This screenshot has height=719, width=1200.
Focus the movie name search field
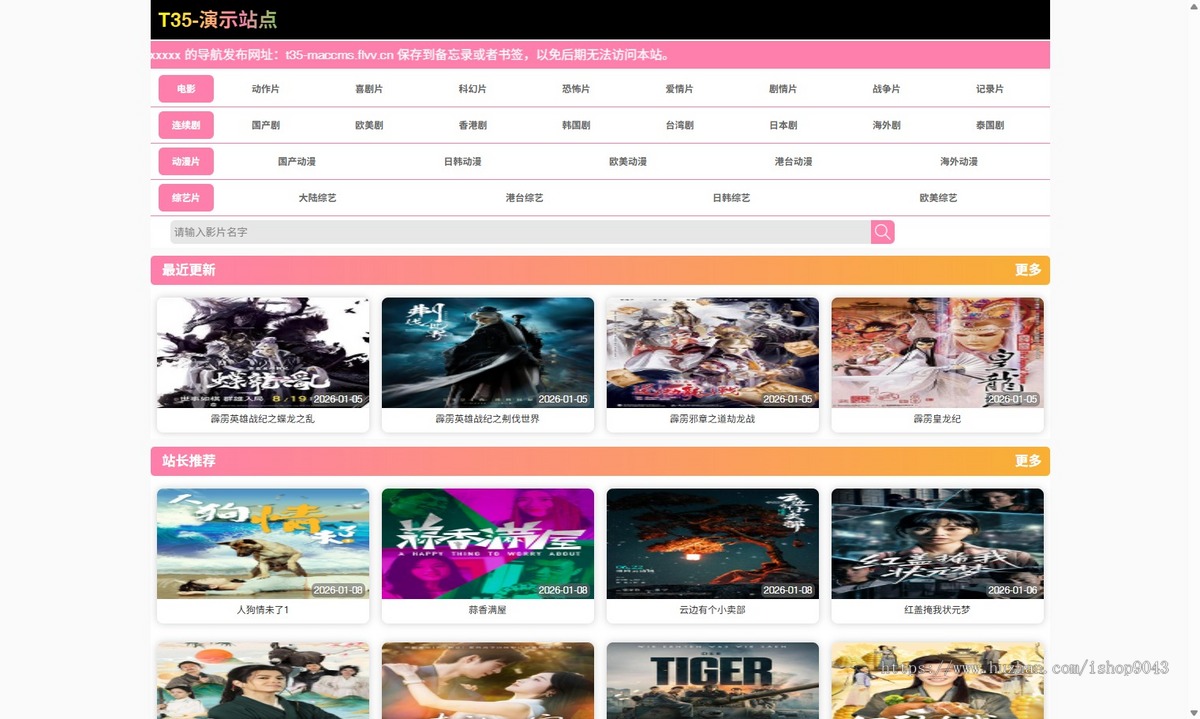520,232
